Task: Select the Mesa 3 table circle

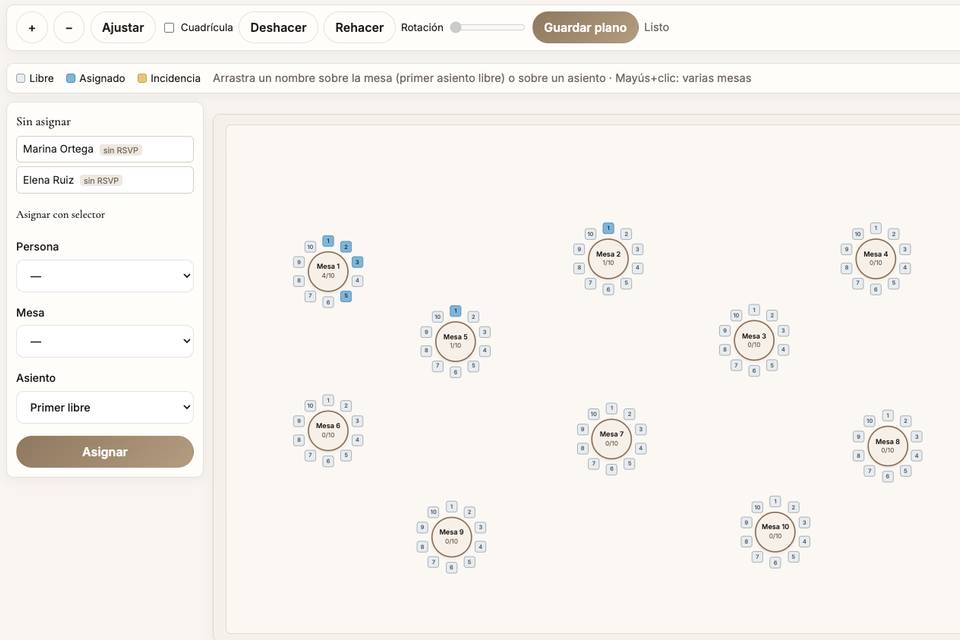Action: click(x=754, y=341)
